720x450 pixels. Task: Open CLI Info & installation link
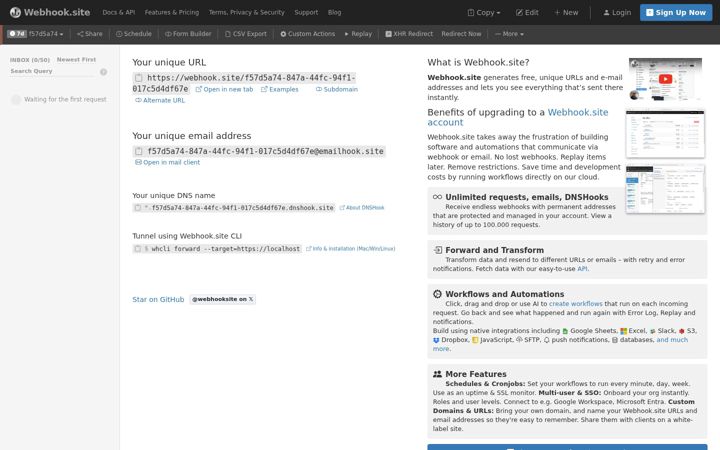[350, 249]
